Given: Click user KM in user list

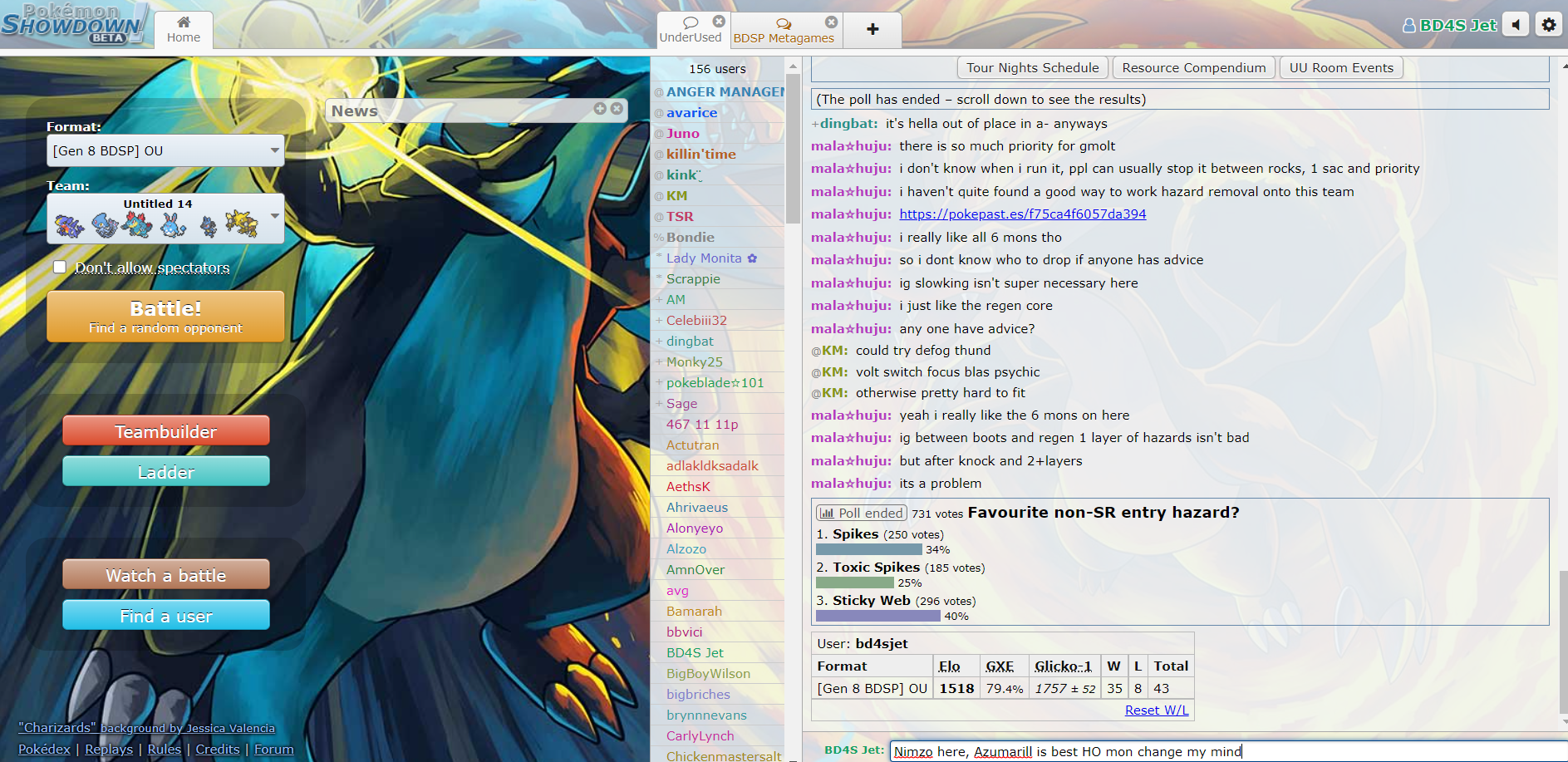Looking at the screenshot, I should (720, 195).
